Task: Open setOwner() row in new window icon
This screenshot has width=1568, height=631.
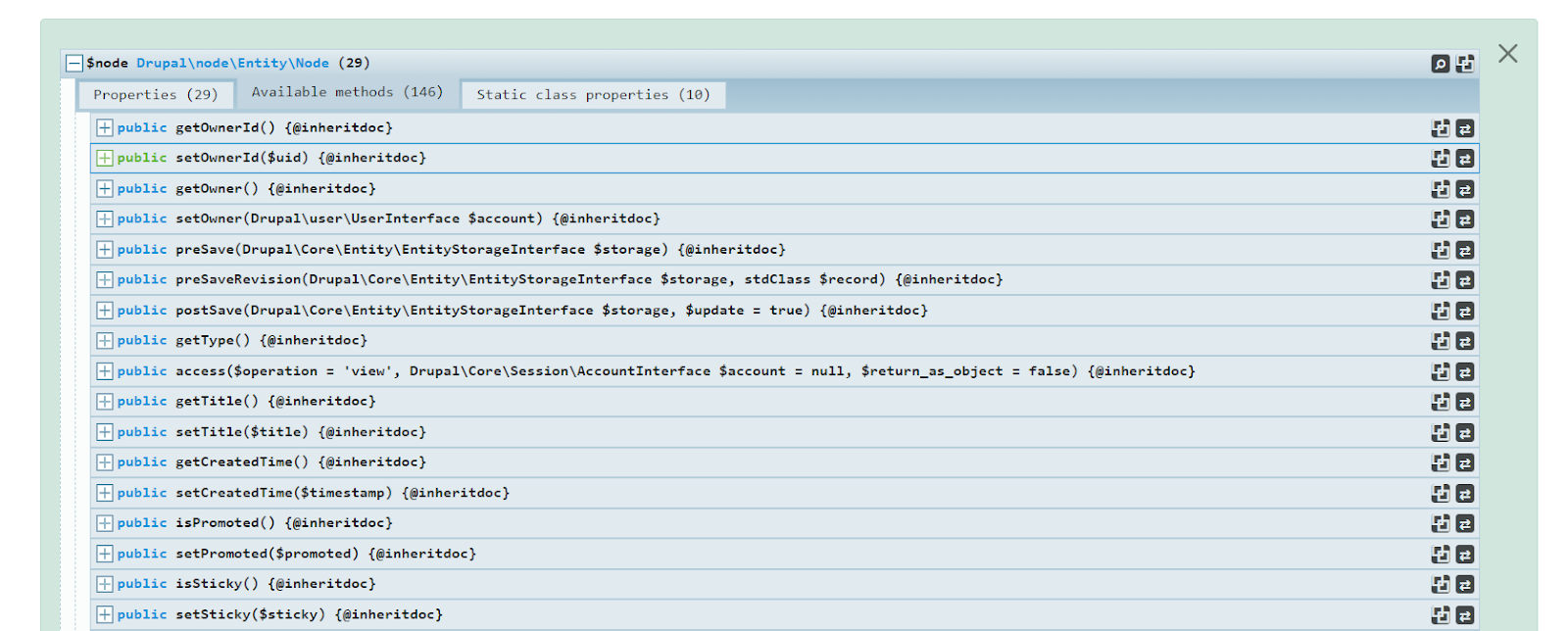Action: coord(1441,219)
